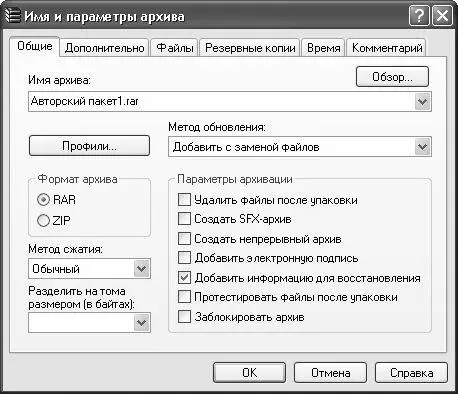
Task: Enable Удалить файлы после упаковки
Action: click(184, 200)
